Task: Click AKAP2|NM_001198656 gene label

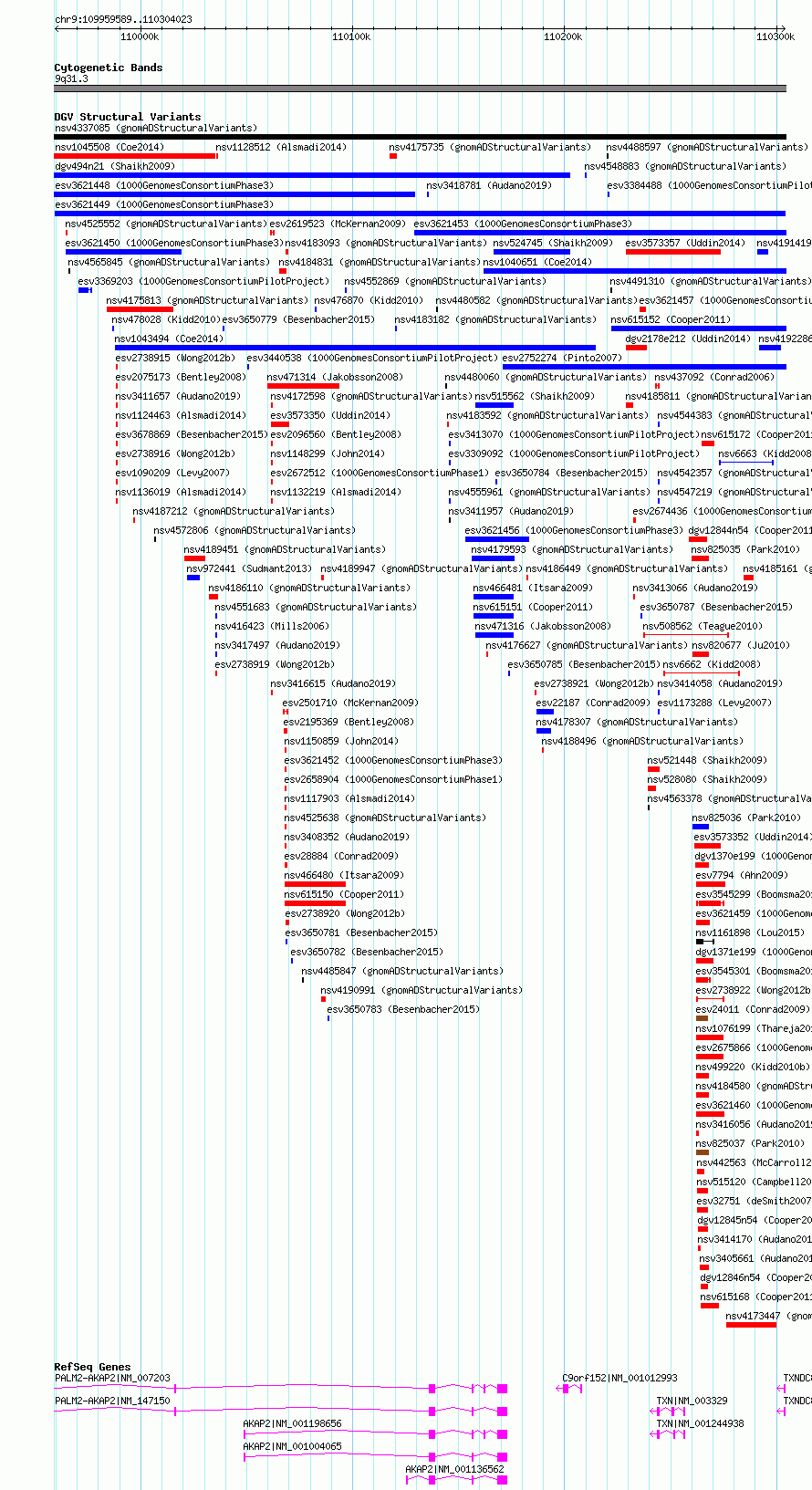Action: pyautogui.click(x=293, y=1423)
